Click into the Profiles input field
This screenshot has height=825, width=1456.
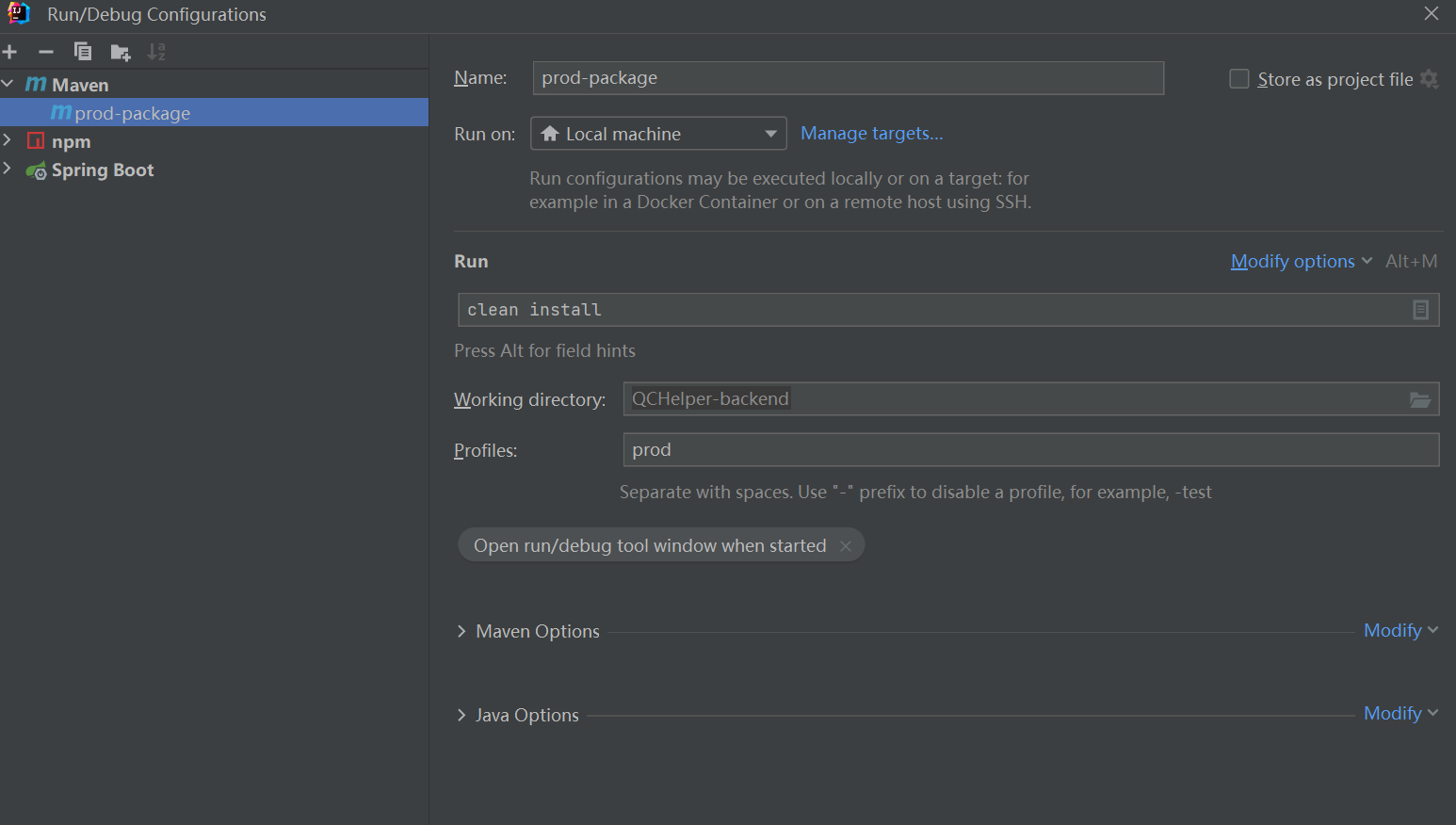coord(1030,450)
